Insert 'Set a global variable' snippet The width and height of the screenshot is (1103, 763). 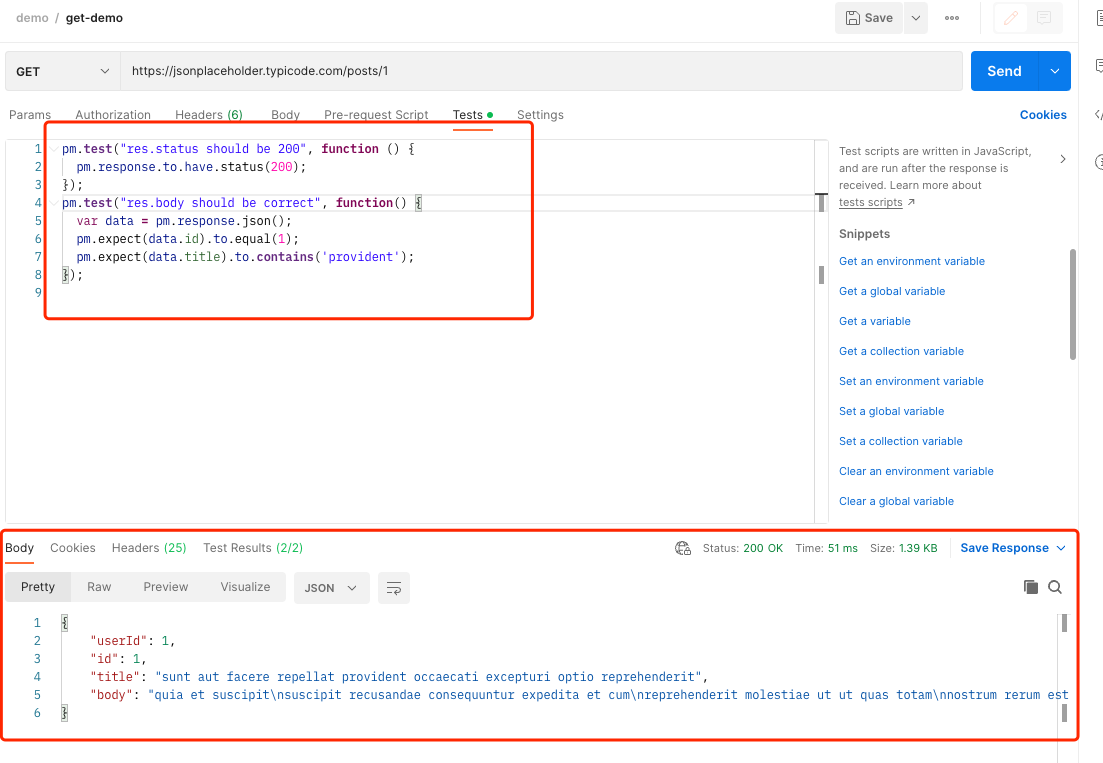point(891,411)
